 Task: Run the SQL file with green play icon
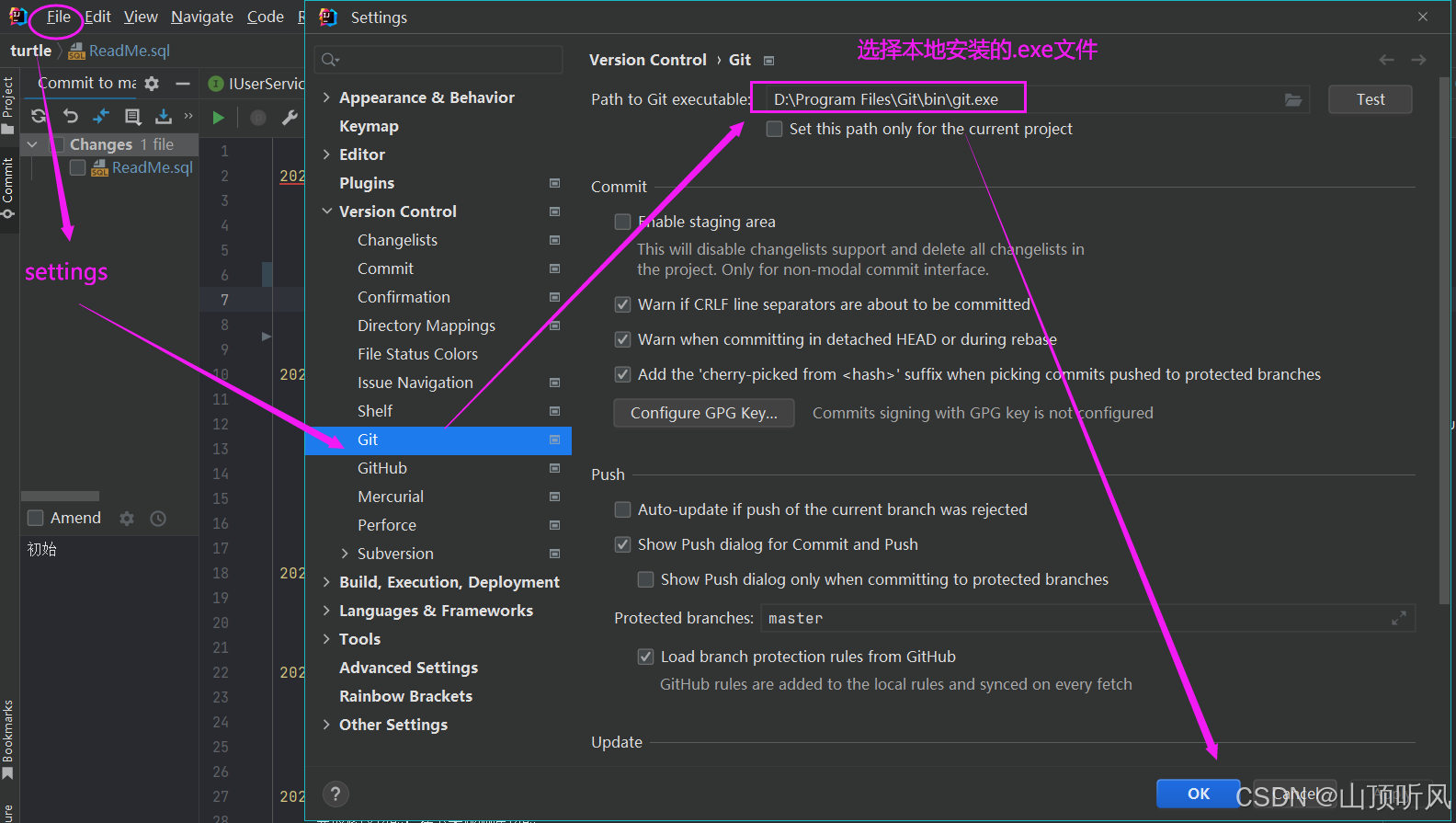pyautogui.click(x=219, y=117)
